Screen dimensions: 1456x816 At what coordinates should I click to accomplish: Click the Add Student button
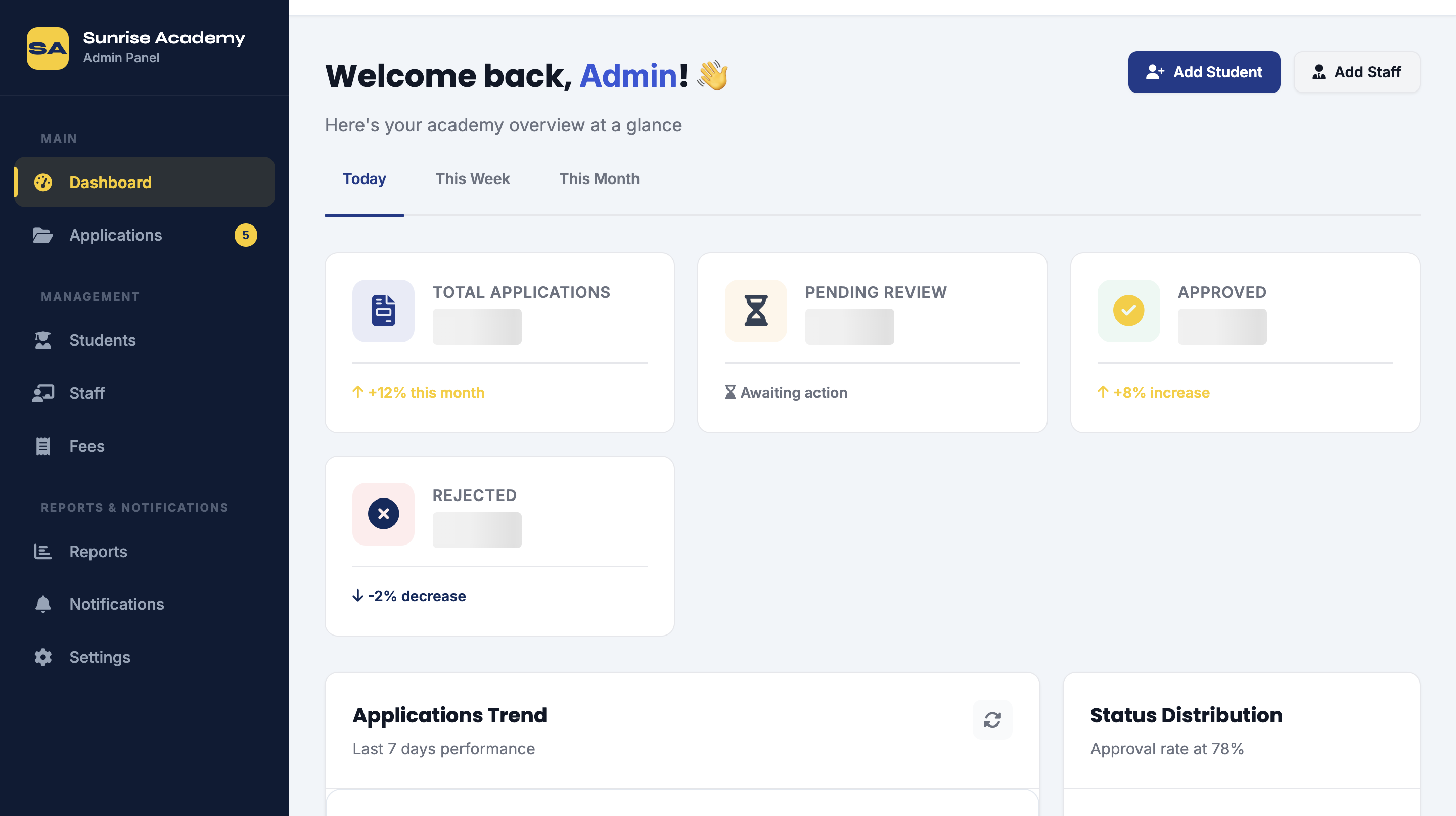(1204, 72)
